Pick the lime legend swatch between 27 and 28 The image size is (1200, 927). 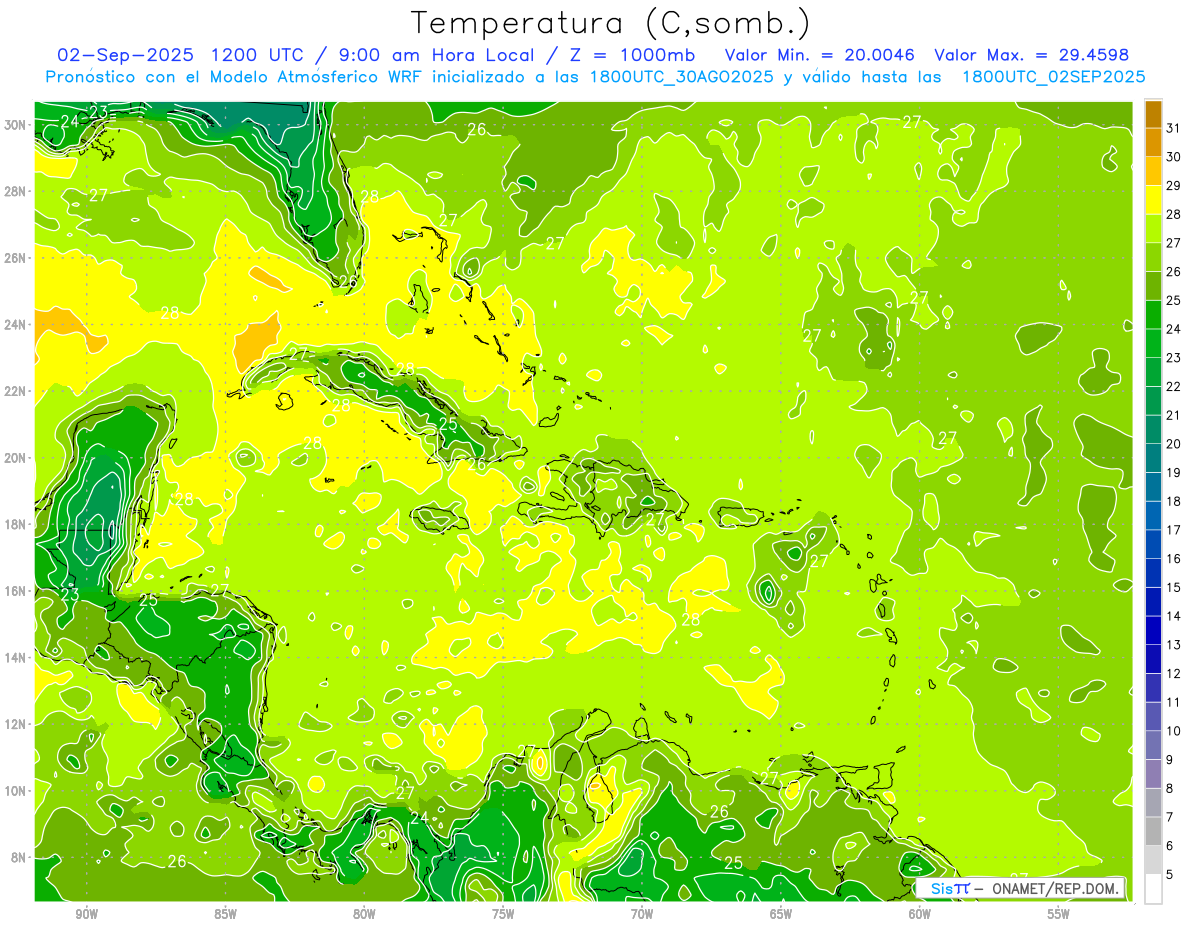(x=1153, y=228)
